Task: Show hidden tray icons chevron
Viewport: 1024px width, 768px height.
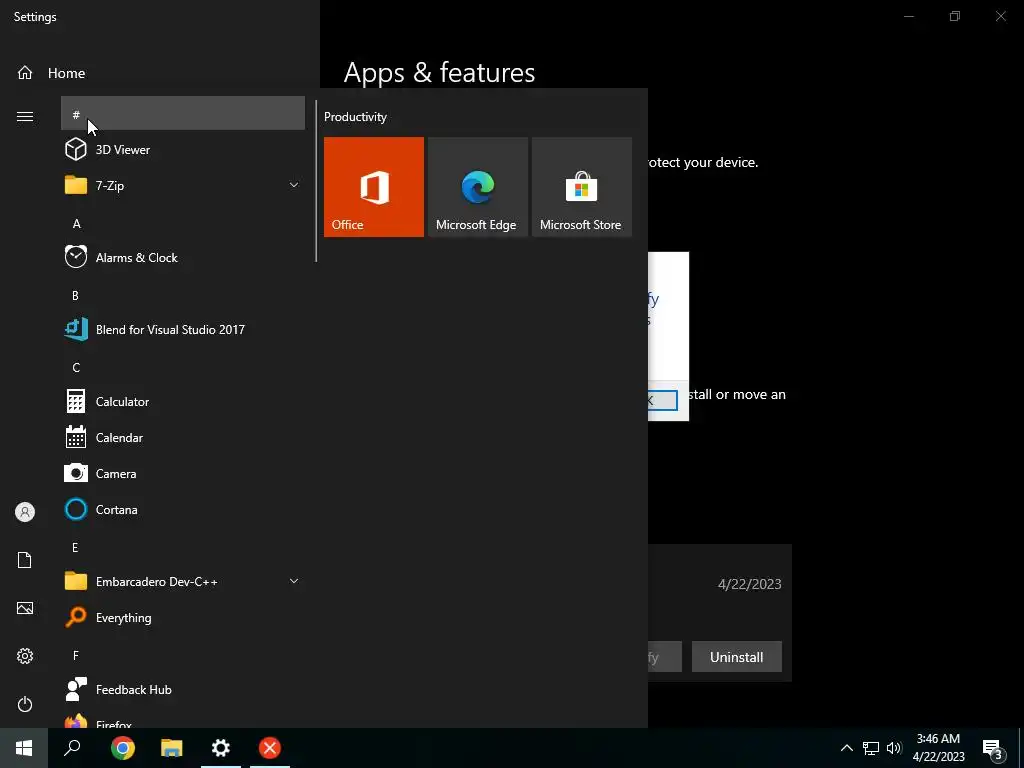Action: click(846, 748)
